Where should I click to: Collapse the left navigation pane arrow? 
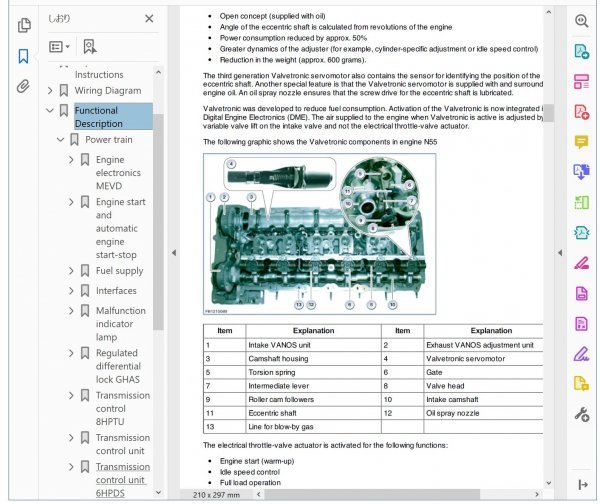[174, 253]
